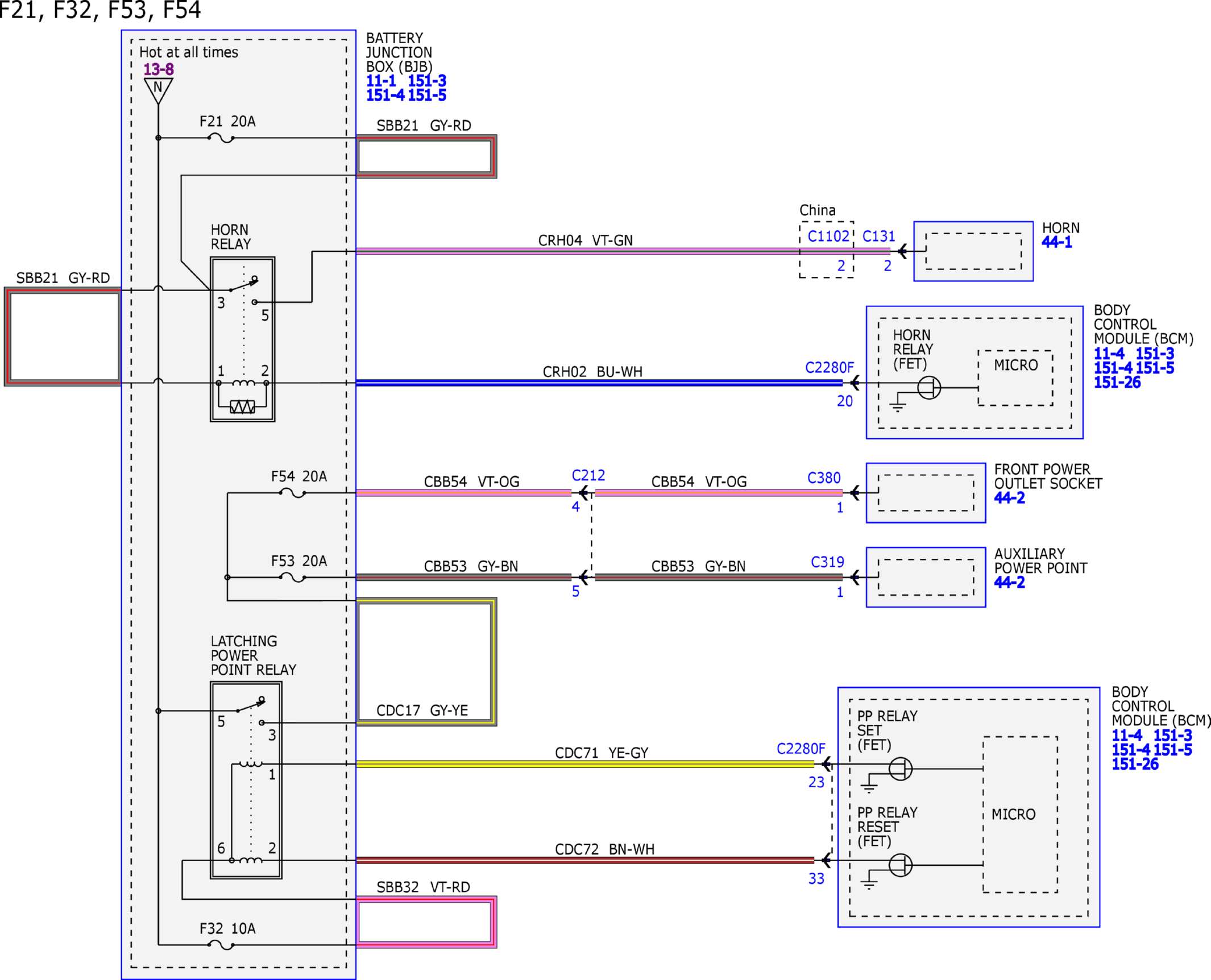Open the 151-5 link under Battery Junction Box
Viewport: 1211px width, 980px height.
[x=427, y=95]
